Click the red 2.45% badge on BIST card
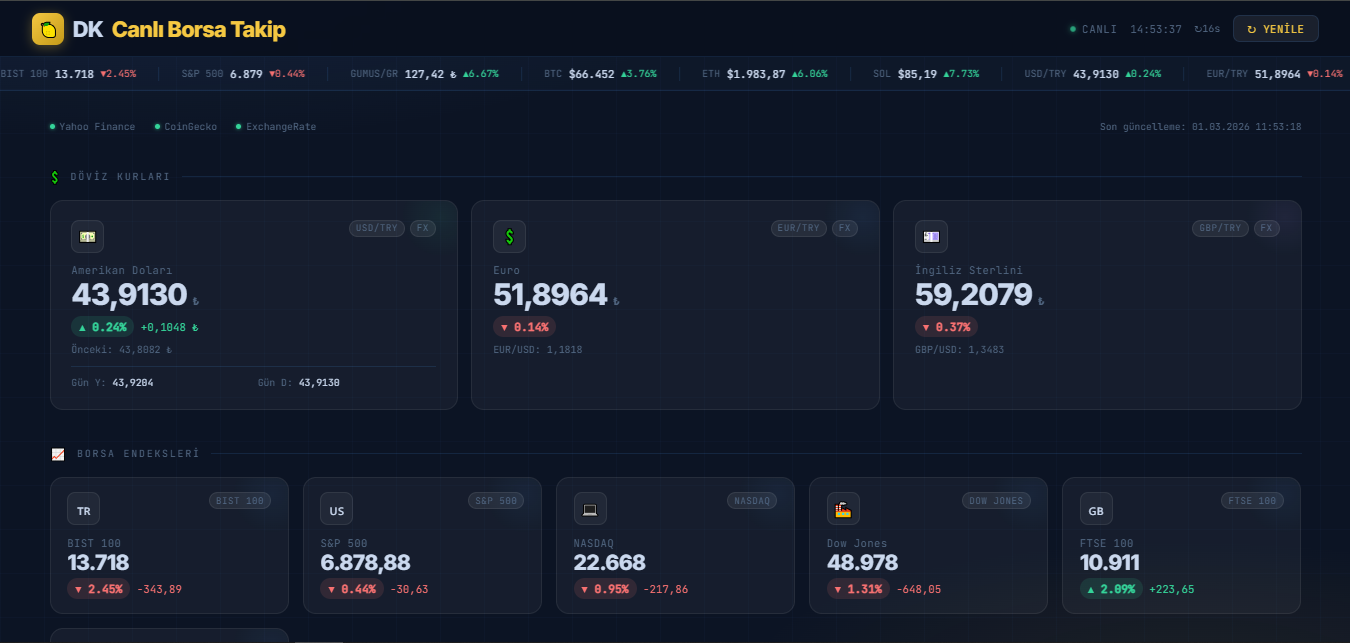 [x=98, y=589]
